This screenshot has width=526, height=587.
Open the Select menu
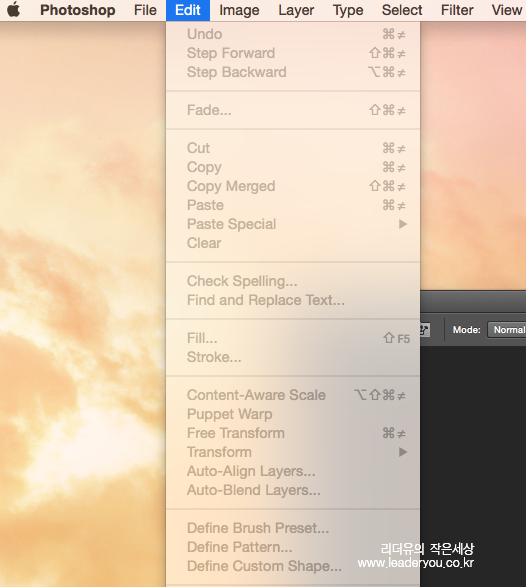coord(402,10)
